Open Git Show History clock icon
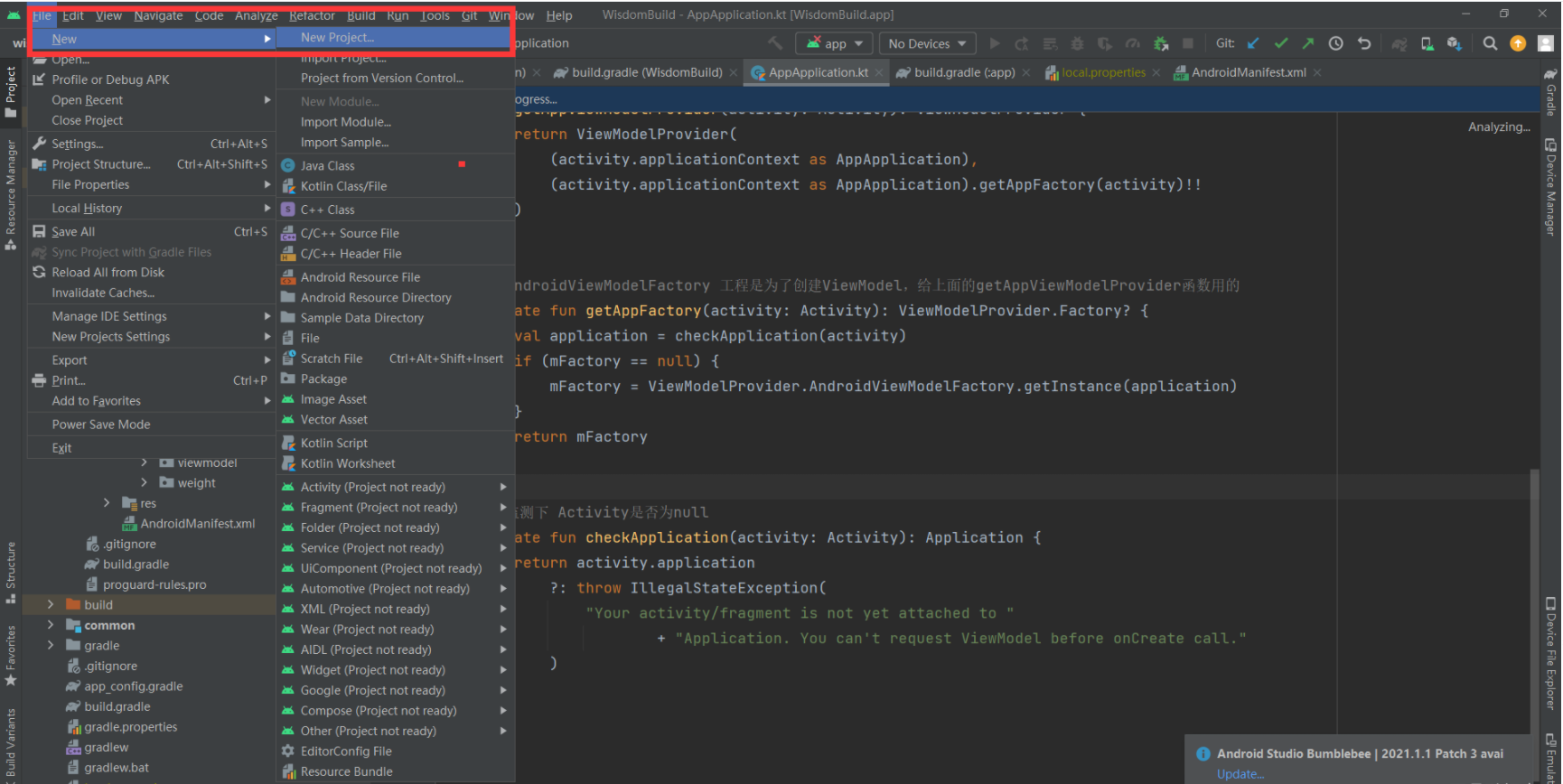The image size is (1563, 784). pos(1336,43)
